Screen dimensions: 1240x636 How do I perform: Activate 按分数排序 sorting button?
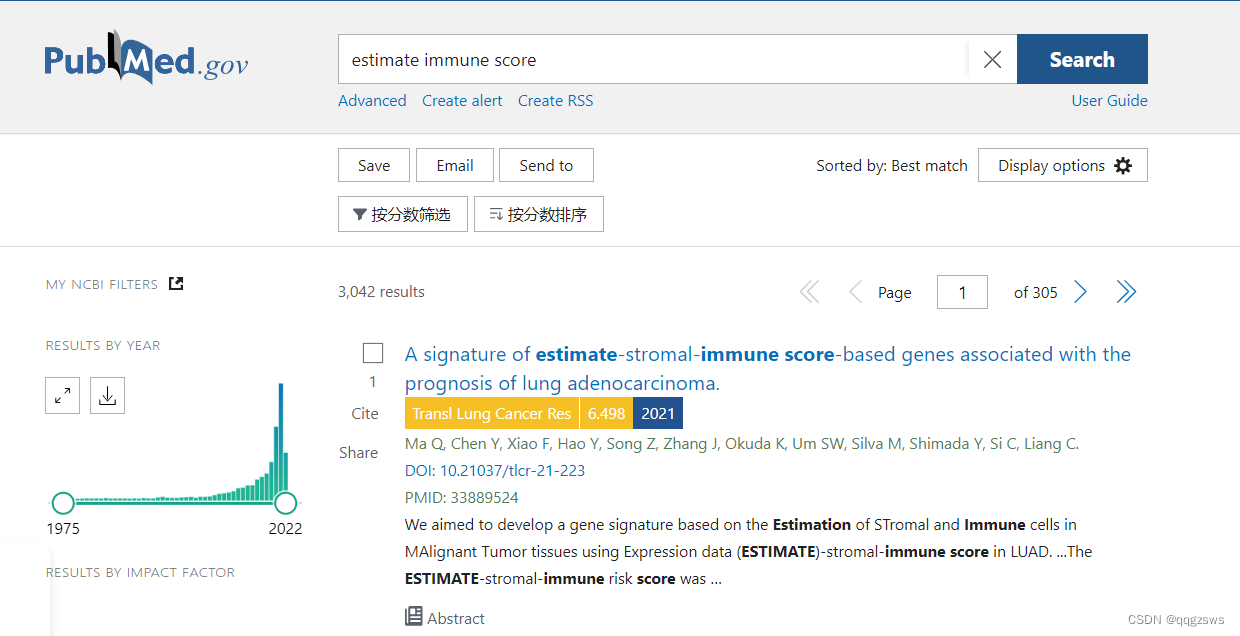point(539,214)
